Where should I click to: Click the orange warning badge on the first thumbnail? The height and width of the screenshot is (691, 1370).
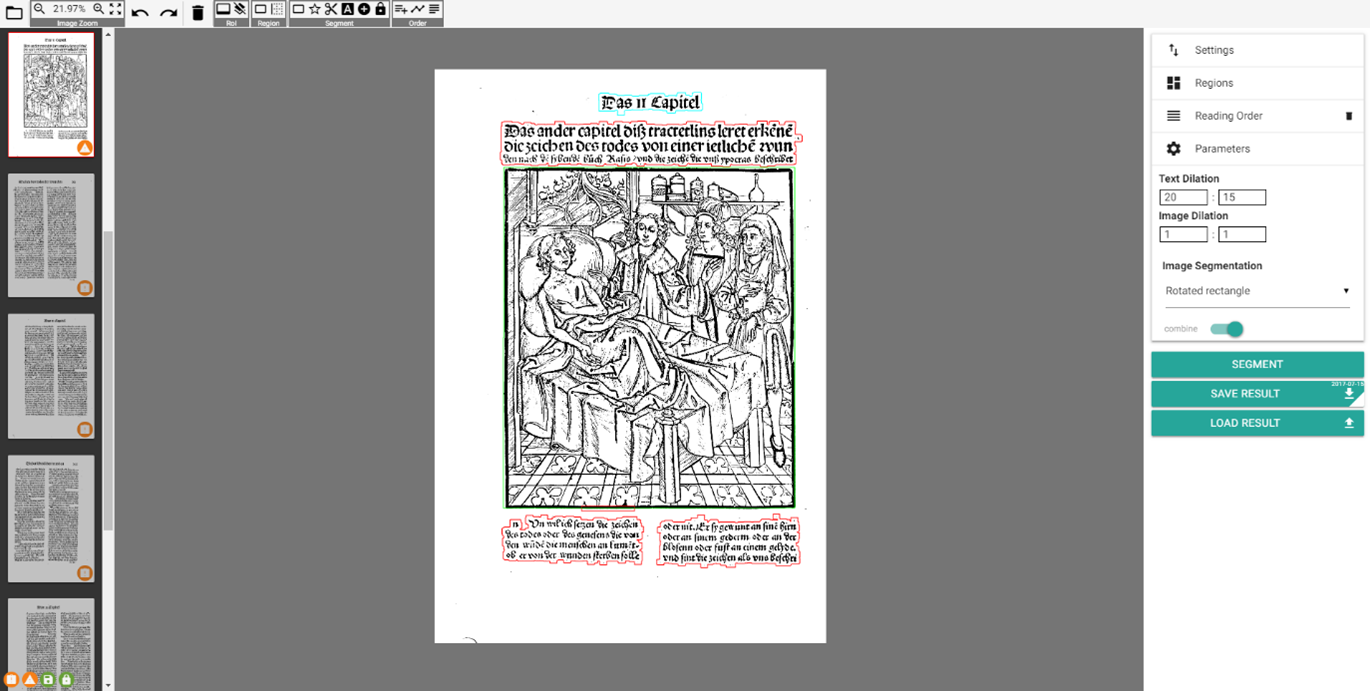point(85,148)
